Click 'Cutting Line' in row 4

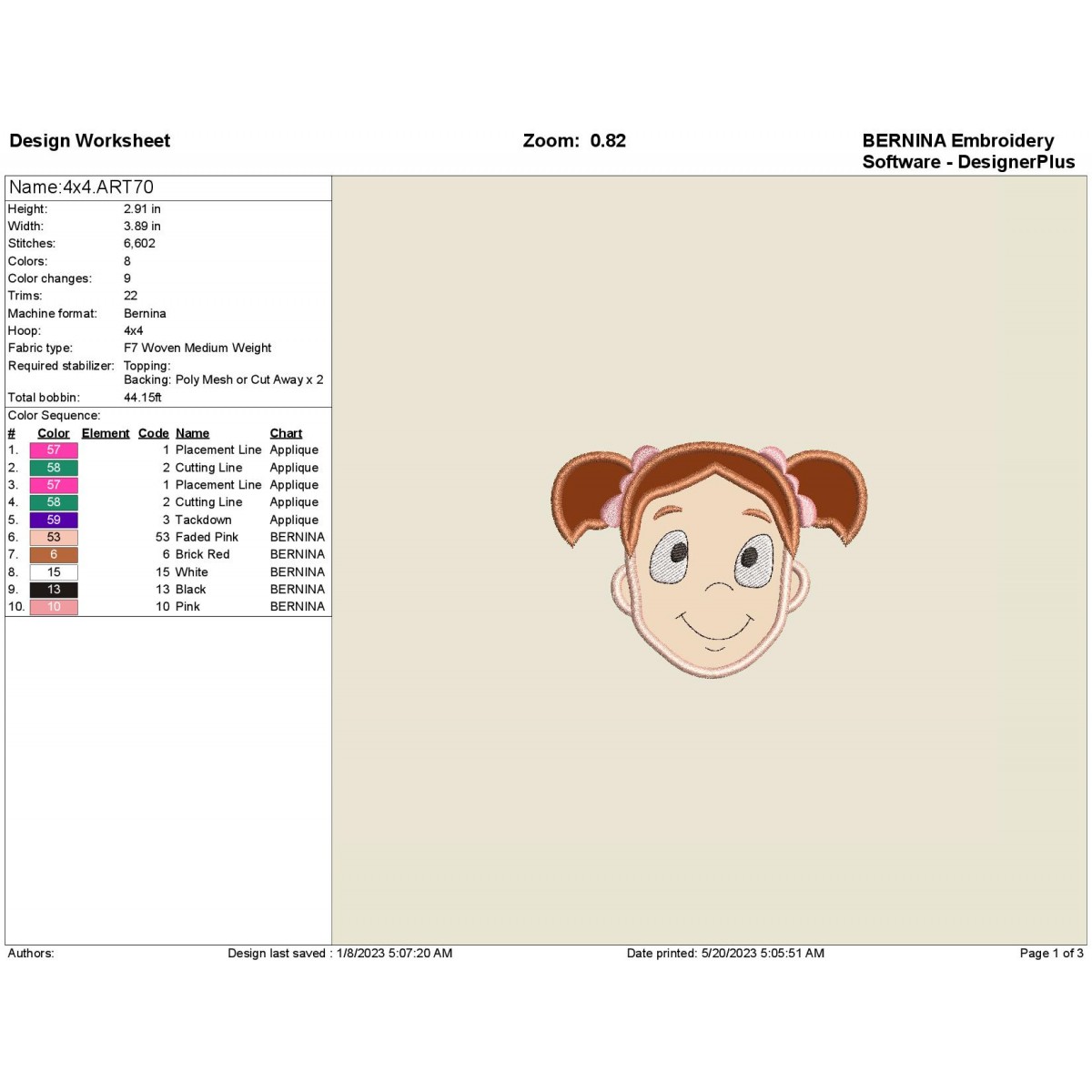pos(209,502)
